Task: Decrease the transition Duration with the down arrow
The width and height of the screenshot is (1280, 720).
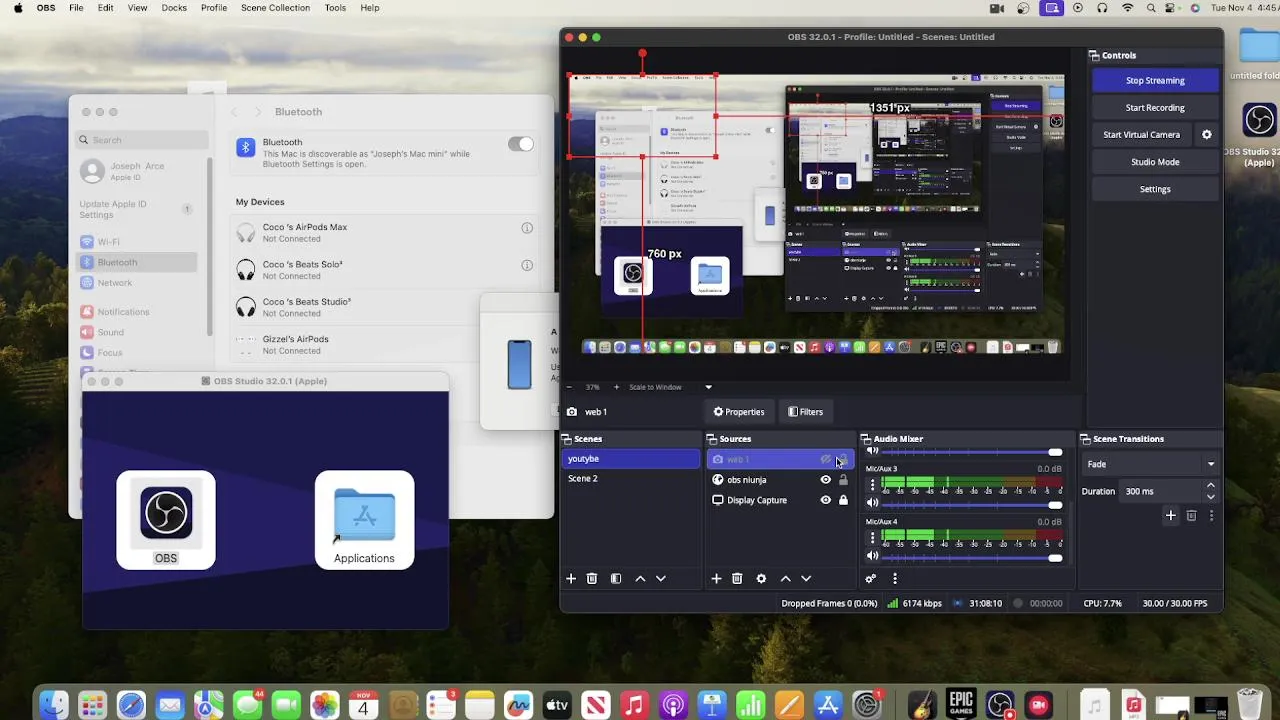Action: coord(1211,496)
